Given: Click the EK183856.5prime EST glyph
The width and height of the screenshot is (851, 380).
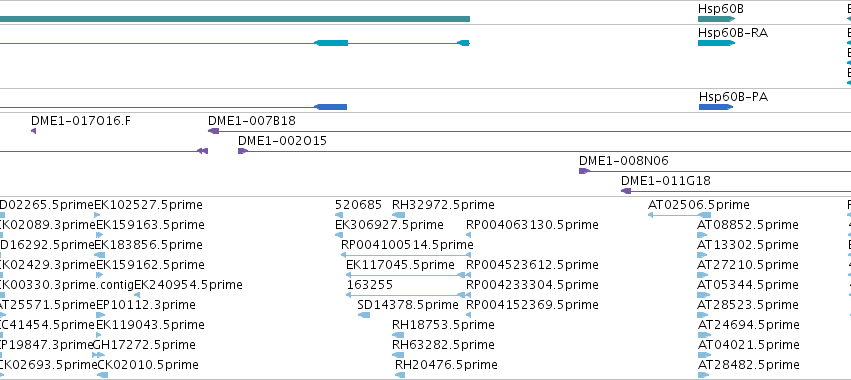Looking at the screenshot, I should [100, 255].
